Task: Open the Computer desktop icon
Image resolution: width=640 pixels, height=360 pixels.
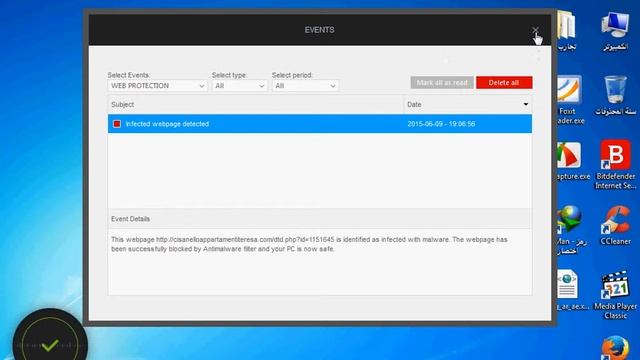Action: point(615,31)
